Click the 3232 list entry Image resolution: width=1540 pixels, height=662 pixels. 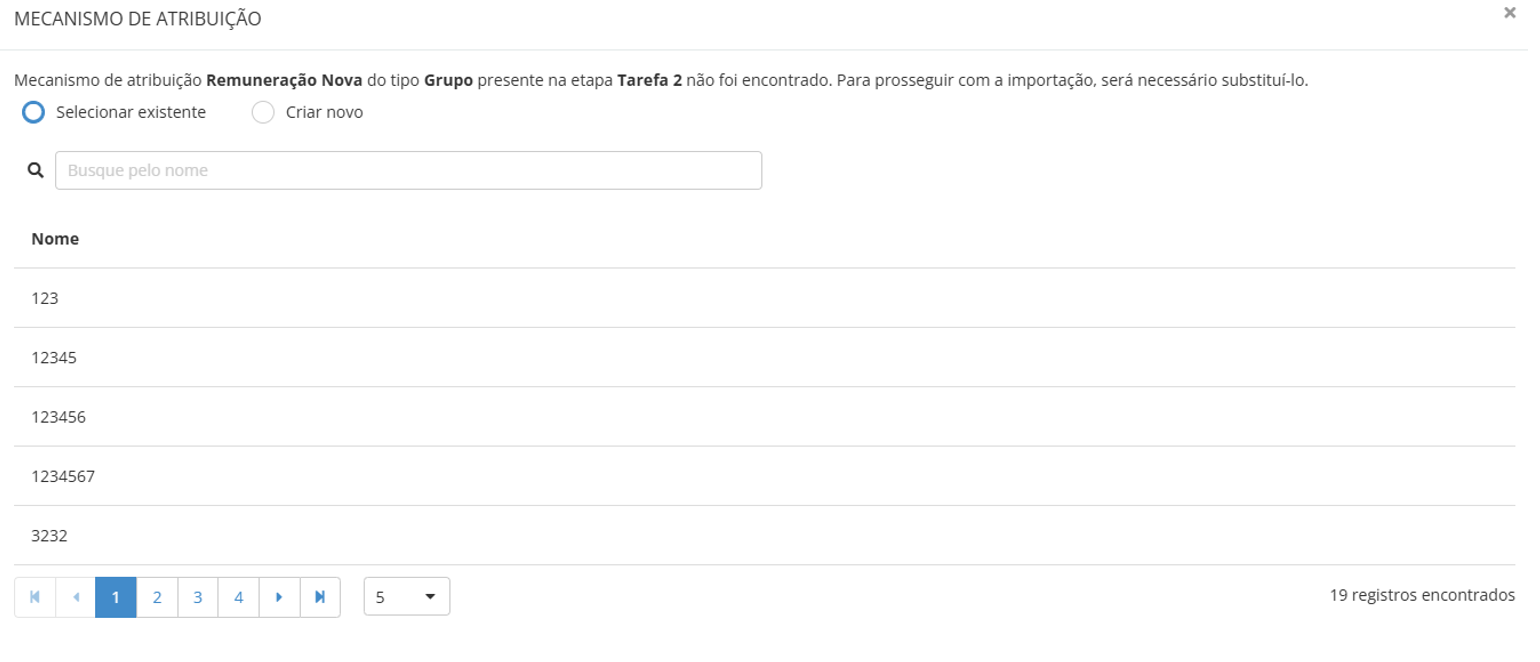[x=49, y=536]
